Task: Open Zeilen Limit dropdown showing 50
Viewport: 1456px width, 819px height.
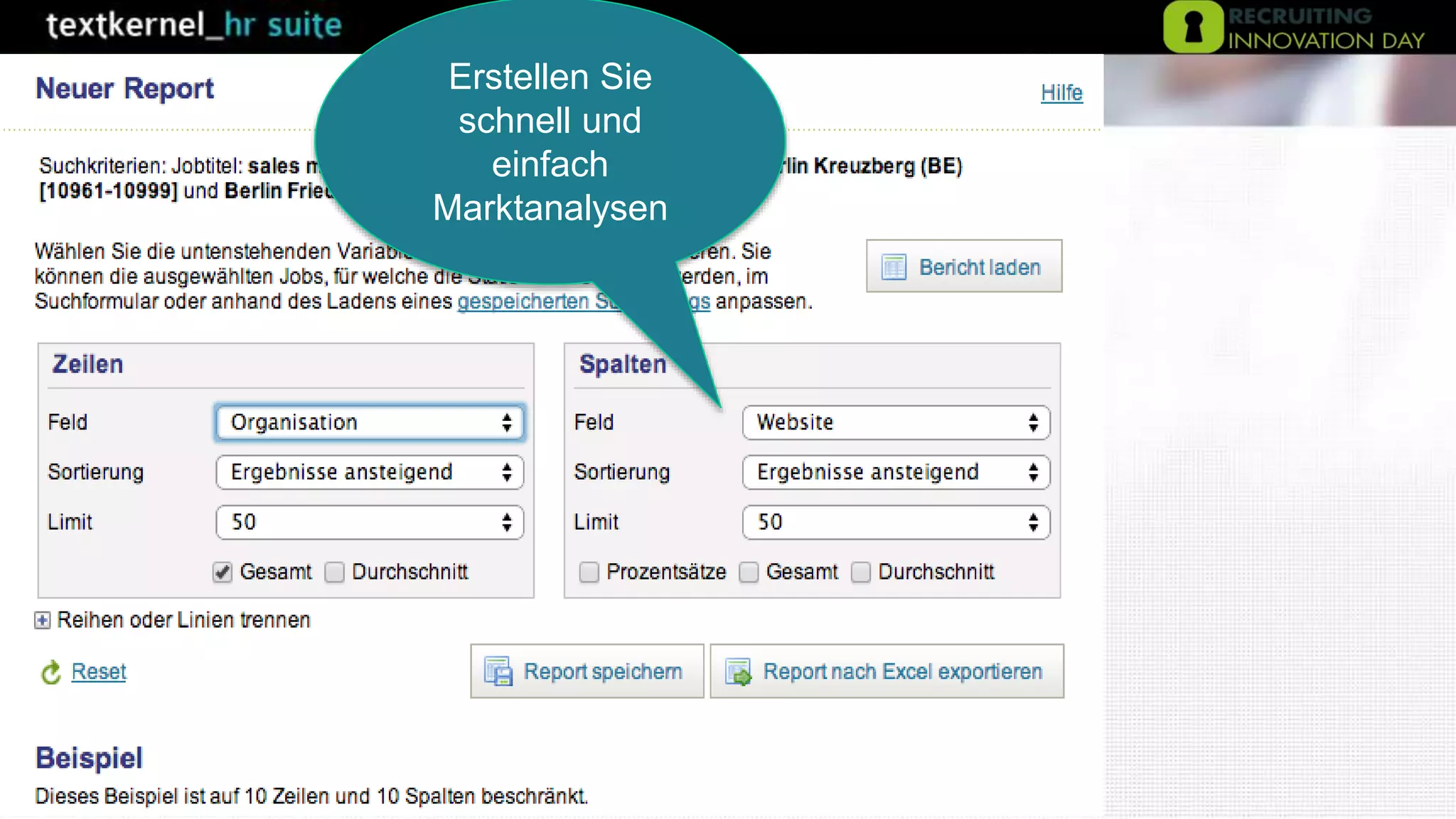Action: point(370,522)
